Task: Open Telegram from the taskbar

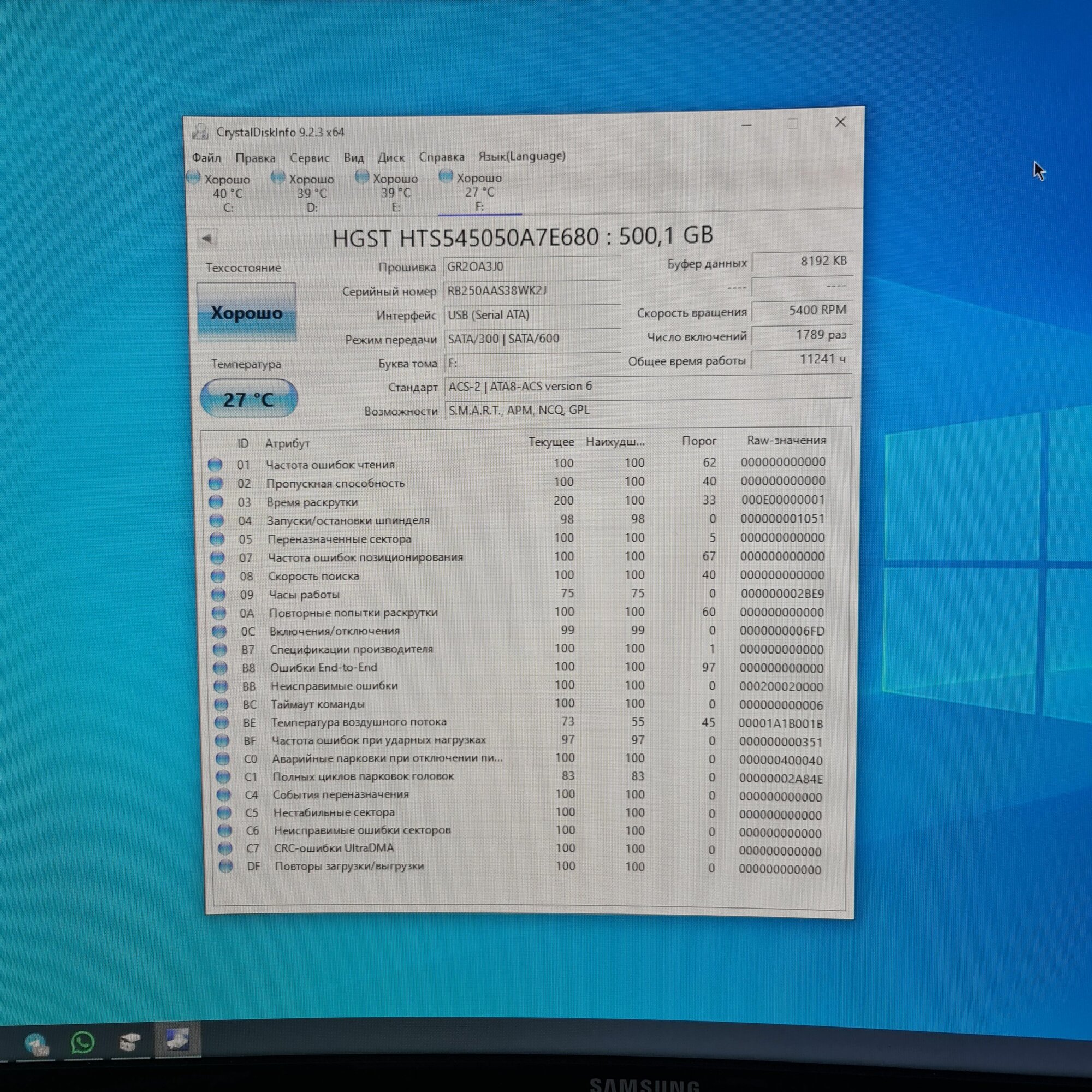Action: pos(36,1043)
